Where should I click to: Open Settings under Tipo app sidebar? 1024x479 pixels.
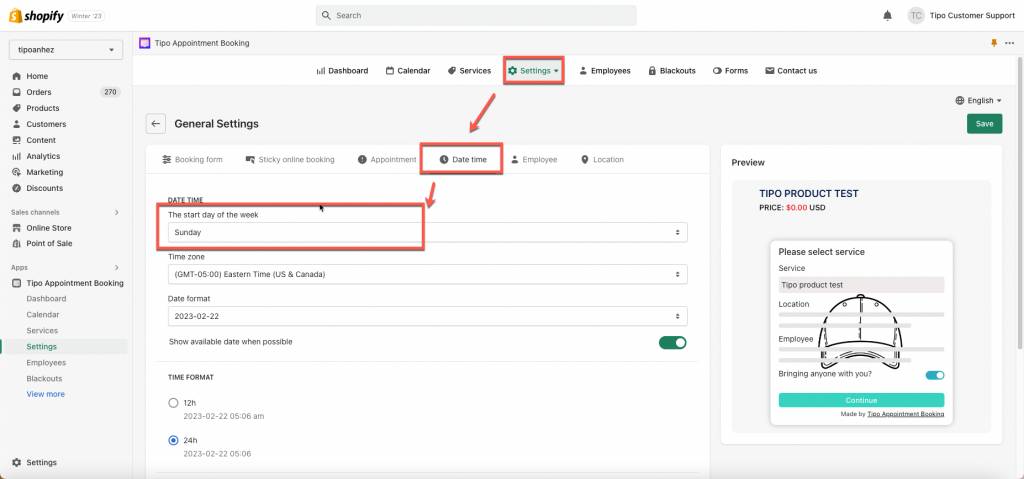[41, 347]
